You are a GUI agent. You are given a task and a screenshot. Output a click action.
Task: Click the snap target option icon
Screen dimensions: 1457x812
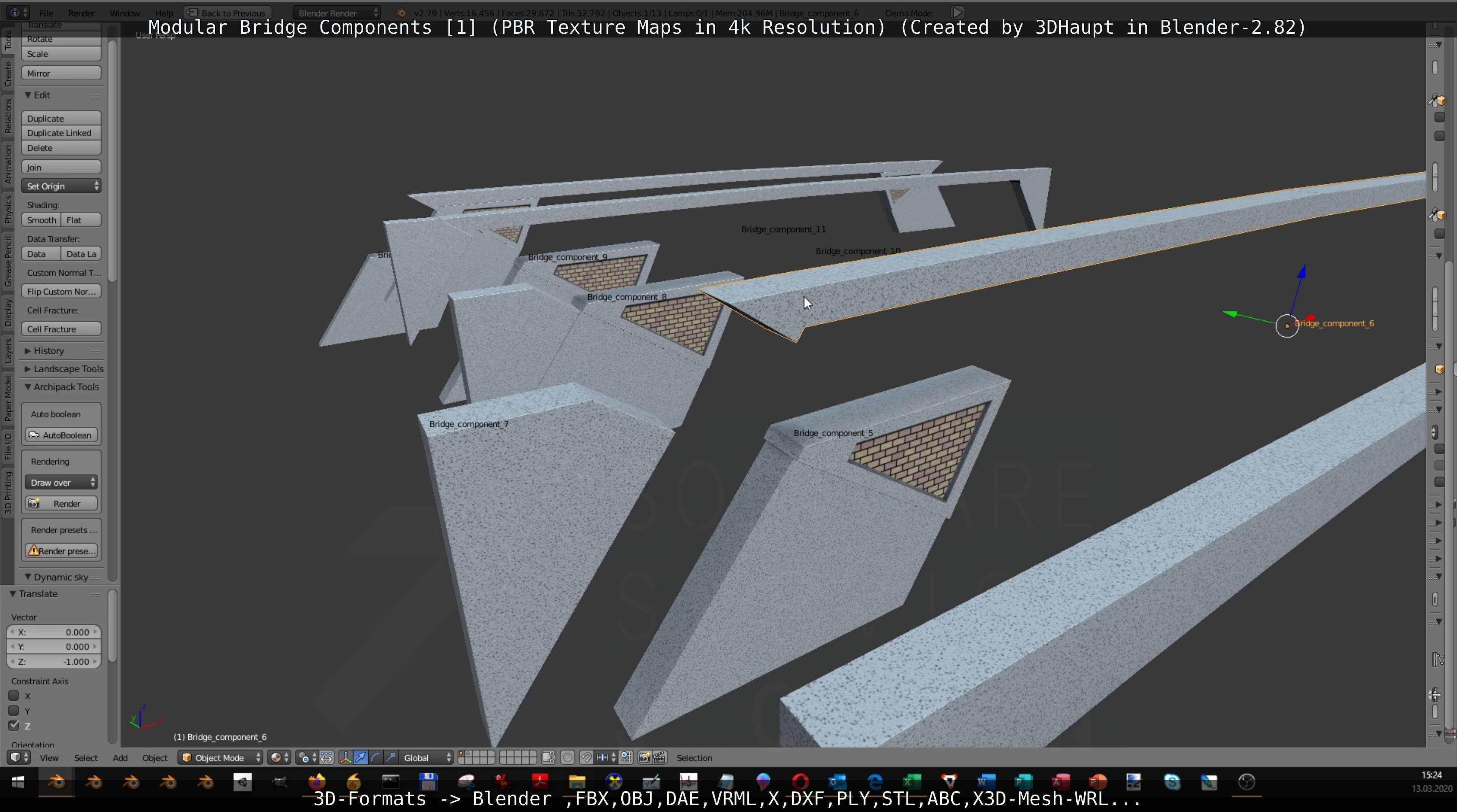pos(626,758)
